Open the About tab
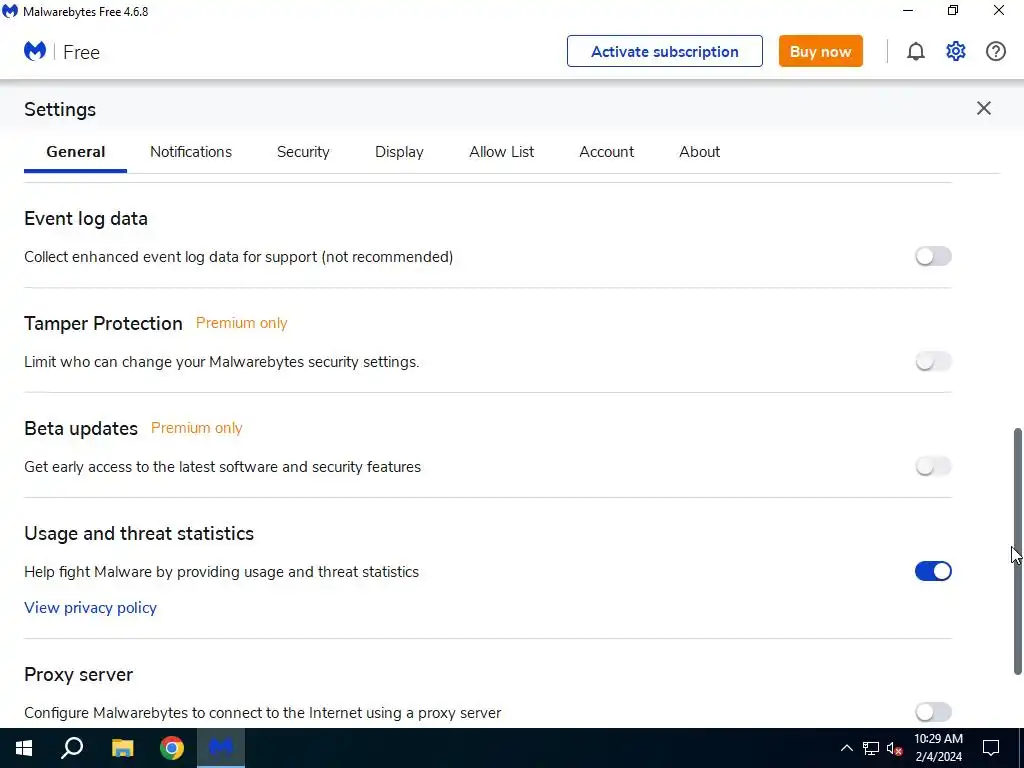 tap(699, 152)
